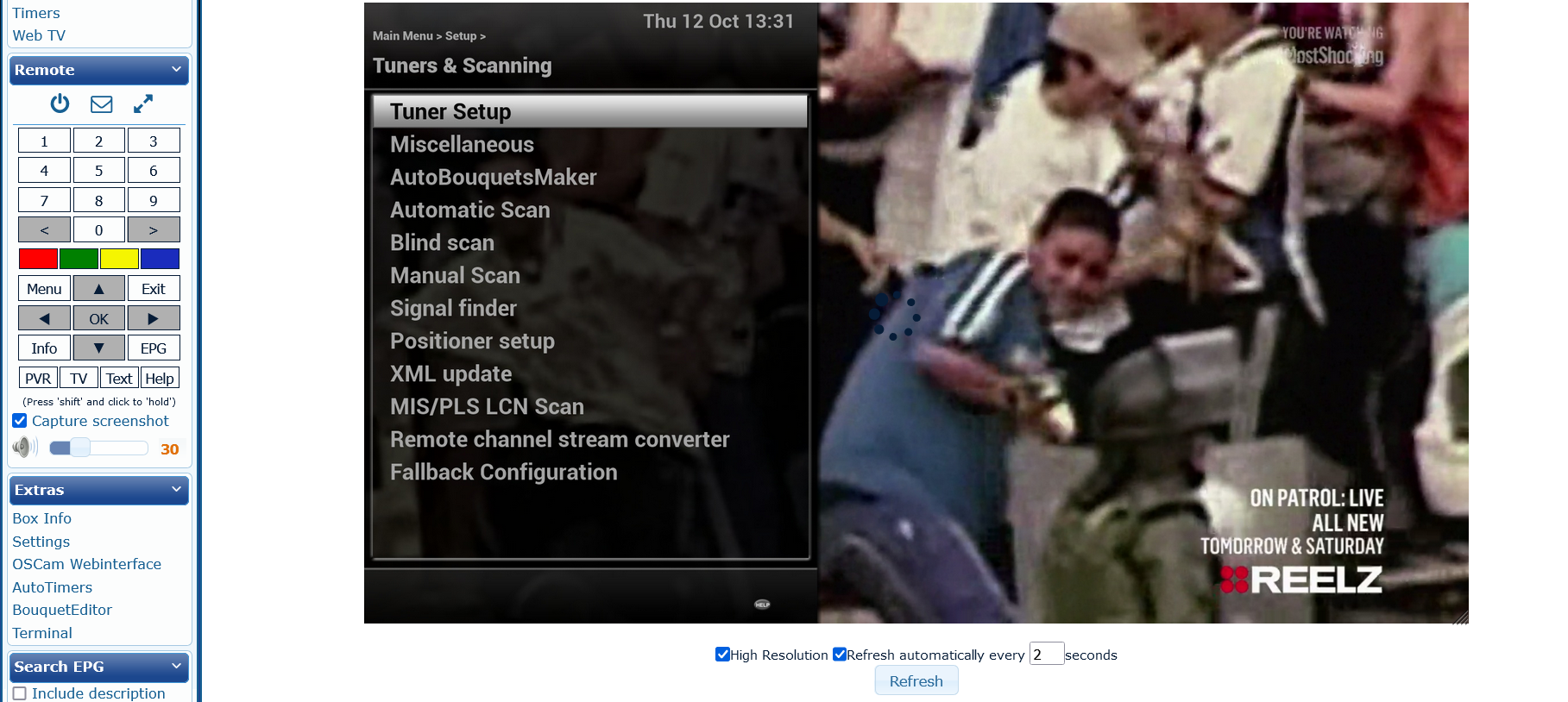This screenshot has height=702, width=1568.
Task: Open the BouquetEditor link
Action: pos(62,610)
